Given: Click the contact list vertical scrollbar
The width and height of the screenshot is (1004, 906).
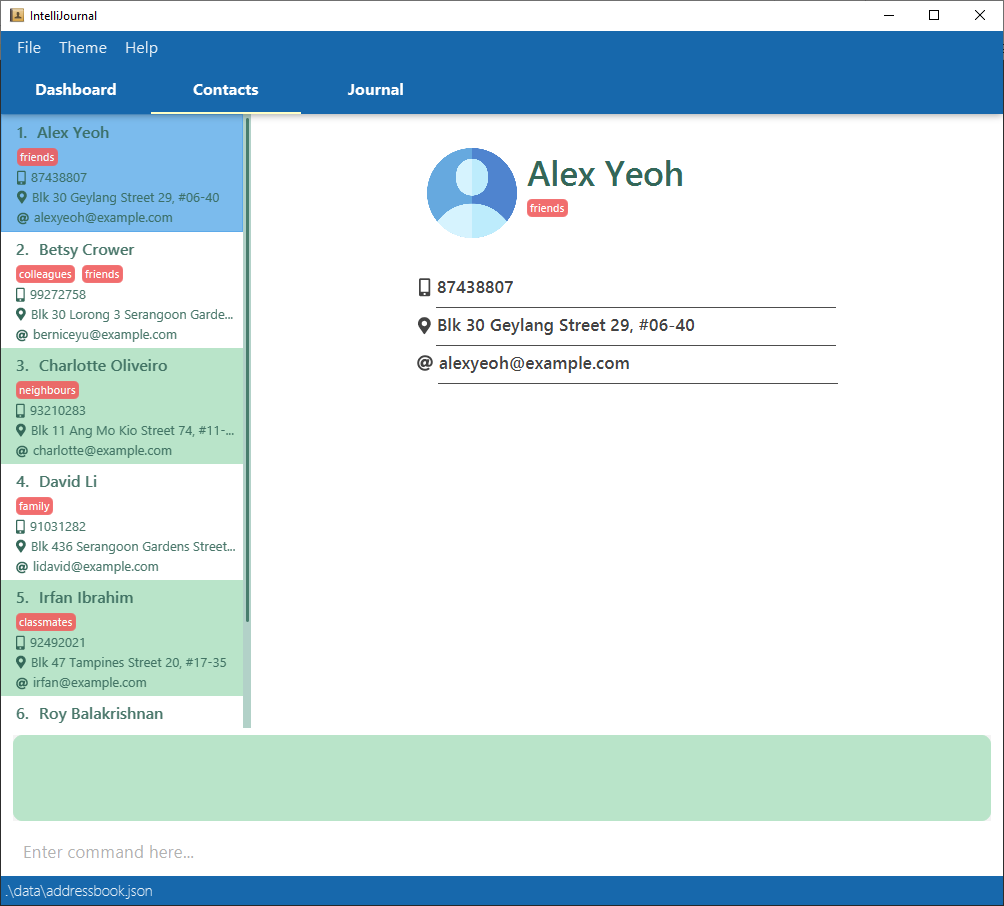Looking at the screenshot, I should pos(247,370).
